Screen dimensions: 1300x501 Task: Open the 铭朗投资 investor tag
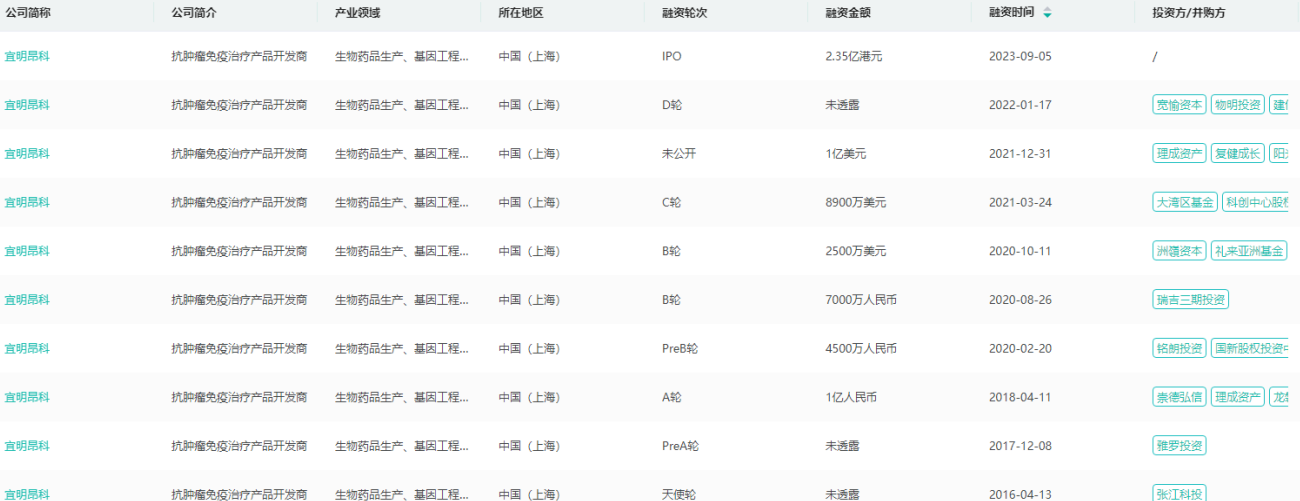[x=1179, y=349]
